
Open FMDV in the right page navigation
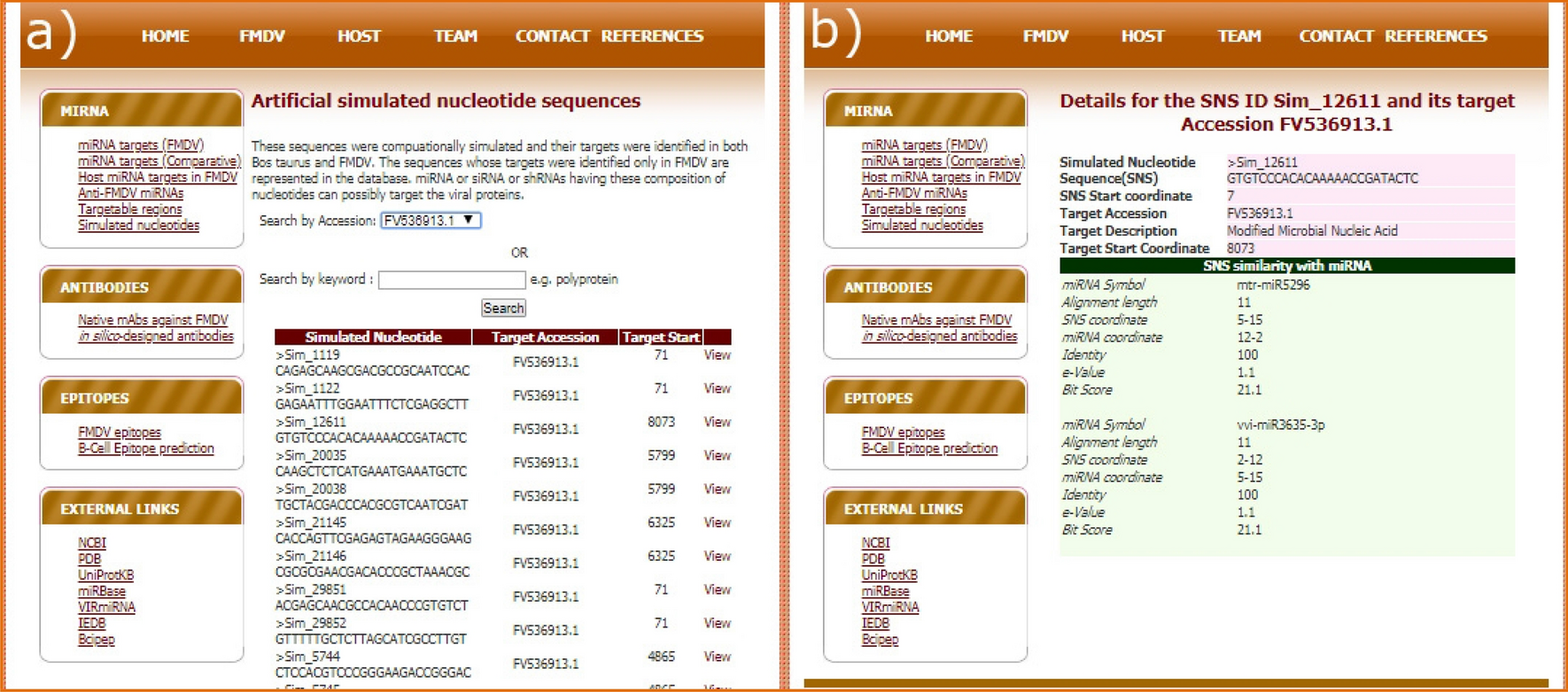point(1046,36)
